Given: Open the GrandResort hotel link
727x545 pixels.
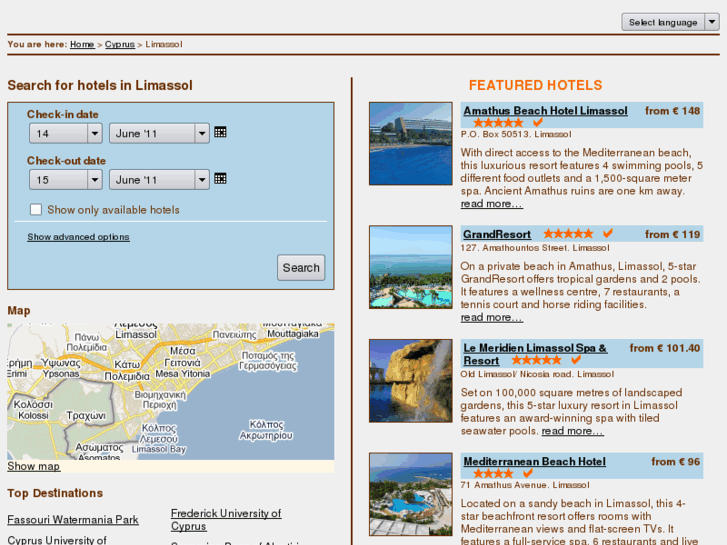Looking at the screenshot, I should click(497, 234).
